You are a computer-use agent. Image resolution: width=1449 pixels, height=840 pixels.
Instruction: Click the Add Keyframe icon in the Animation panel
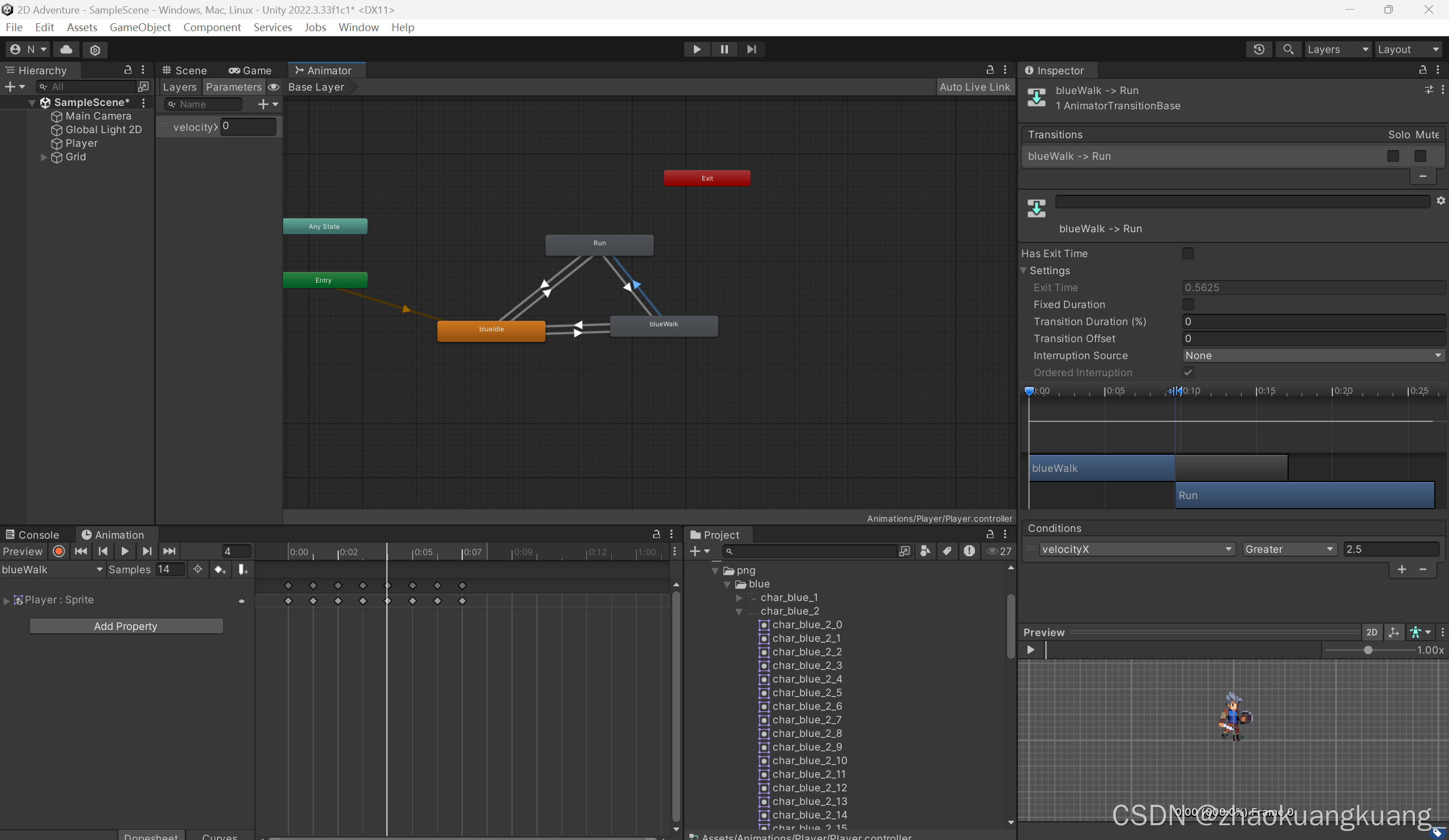point(220,569)
